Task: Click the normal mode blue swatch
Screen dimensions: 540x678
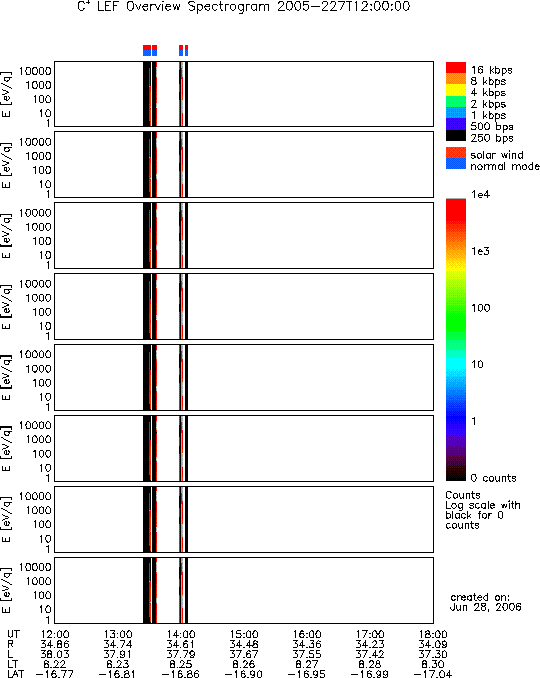Action: click(456, 163)
